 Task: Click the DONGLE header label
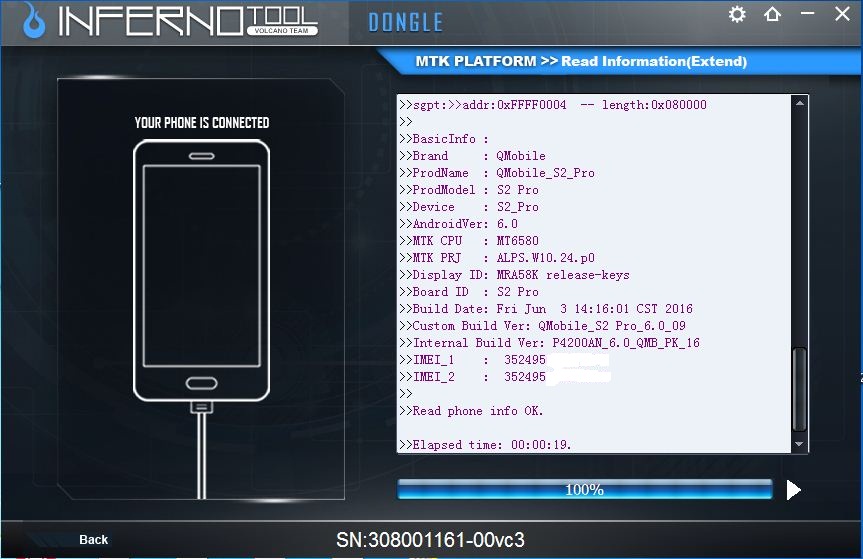coord(405,23)
